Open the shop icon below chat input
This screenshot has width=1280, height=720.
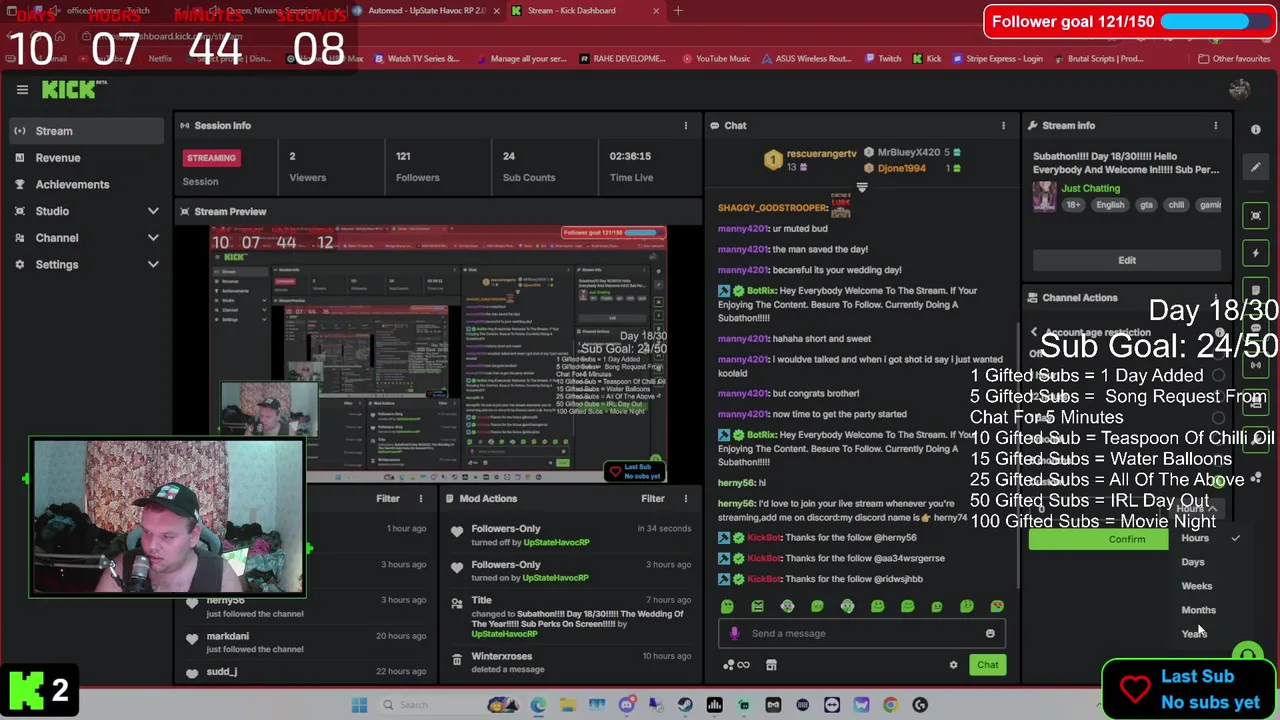tap(771, 665)
